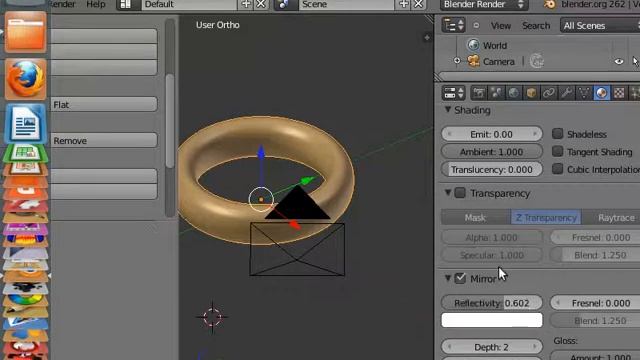Click the Scene name field

[x=347, y=4]
